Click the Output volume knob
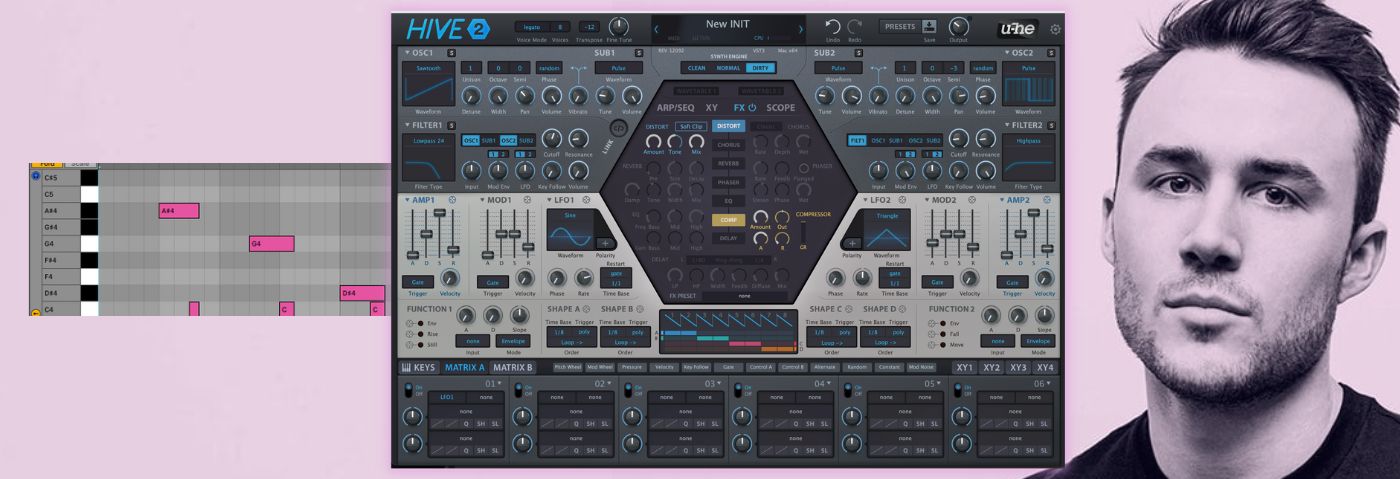This screenshot has height=479, width=1400. (x=959, y=26)
